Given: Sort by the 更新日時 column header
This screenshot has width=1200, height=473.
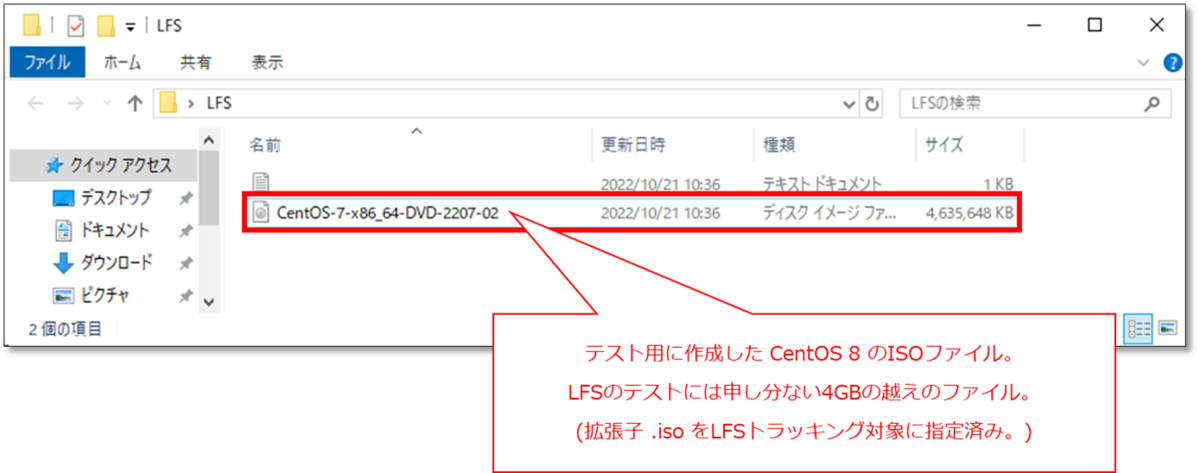Looking at the screenshot, I should tap(632, 145).
